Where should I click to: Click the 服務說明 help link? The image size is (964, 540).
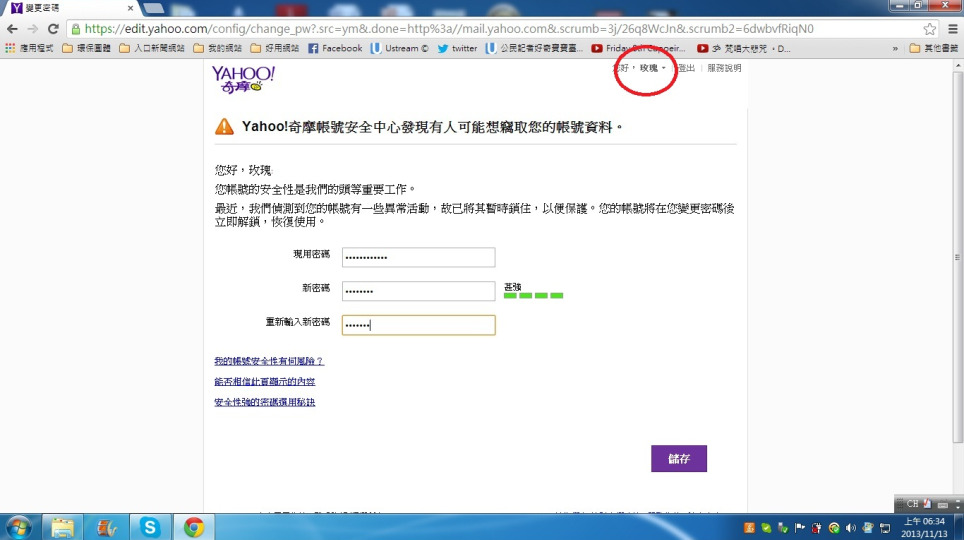click(724, 68)
